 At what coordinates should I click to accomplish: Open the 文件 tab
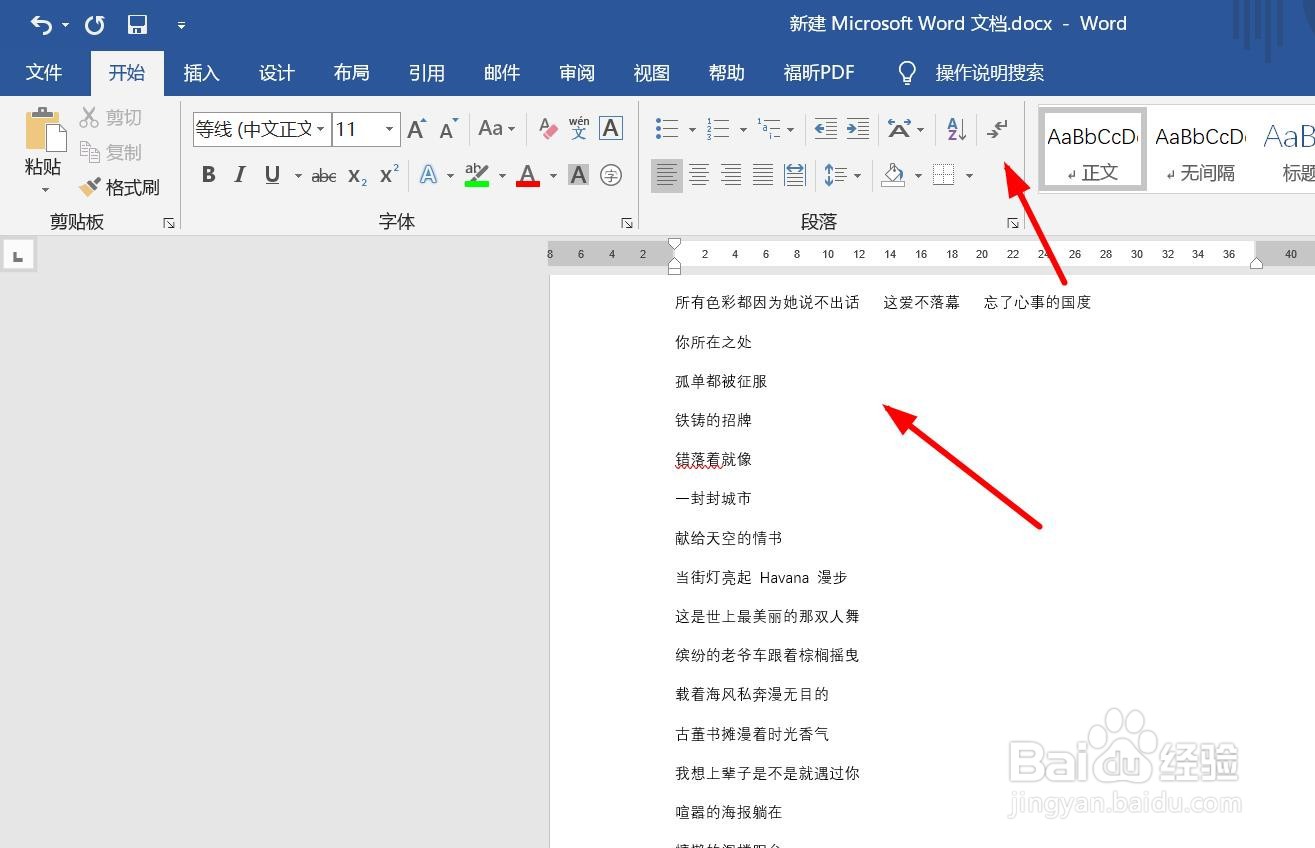coord(44,73)
